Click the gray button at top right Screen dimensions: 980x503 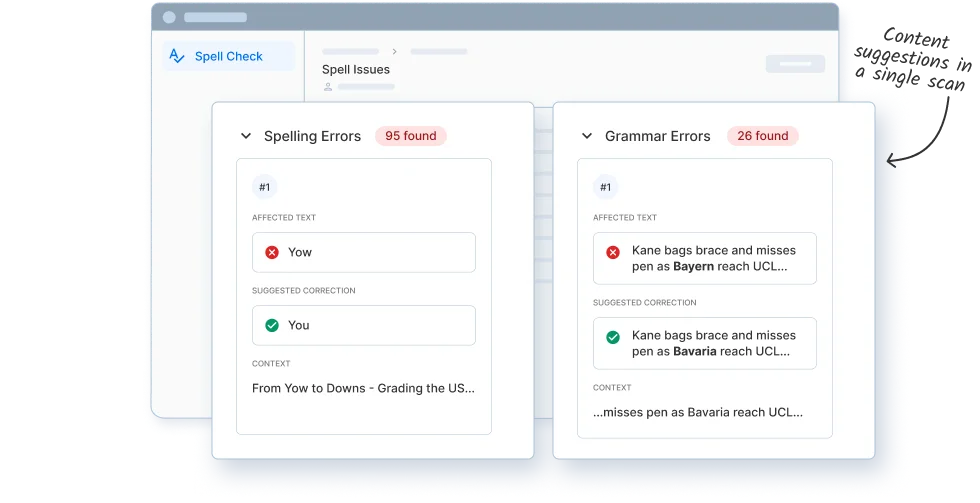click(x=795, y=64)
